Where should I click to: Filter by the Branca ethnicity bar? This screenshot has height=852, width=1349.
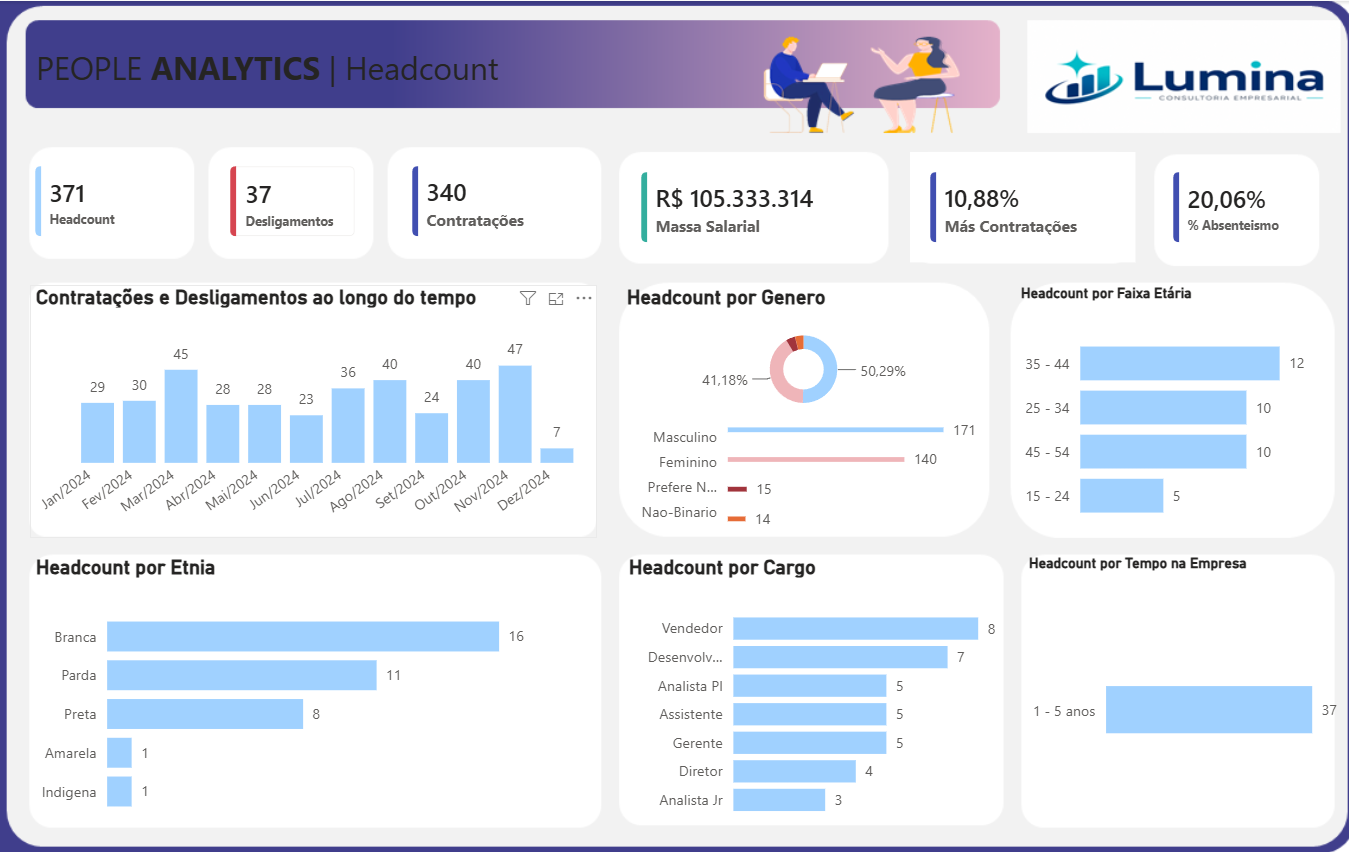(303, 637)
